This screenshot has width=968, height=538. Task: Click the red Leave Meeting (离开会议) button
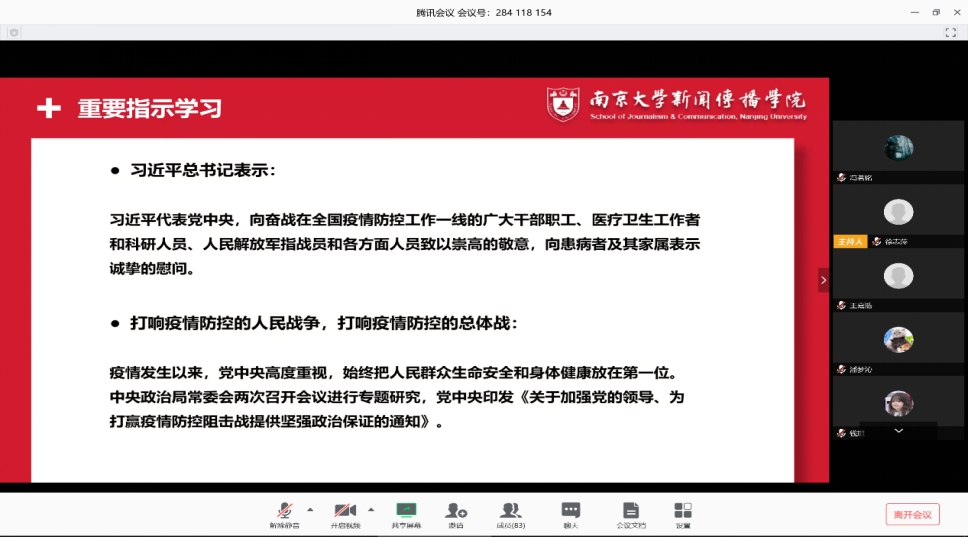(x=912, y=514)
